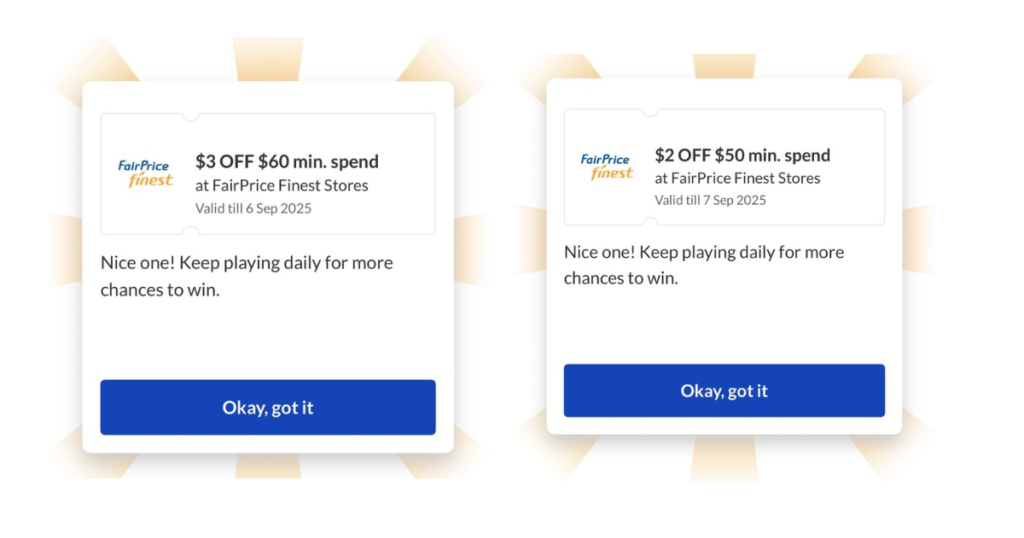This screenshot has width=1024, height=538.
Task: Click FairPrice Finest logo on $3 OFF voucher
Action: [x=145, y=173]
